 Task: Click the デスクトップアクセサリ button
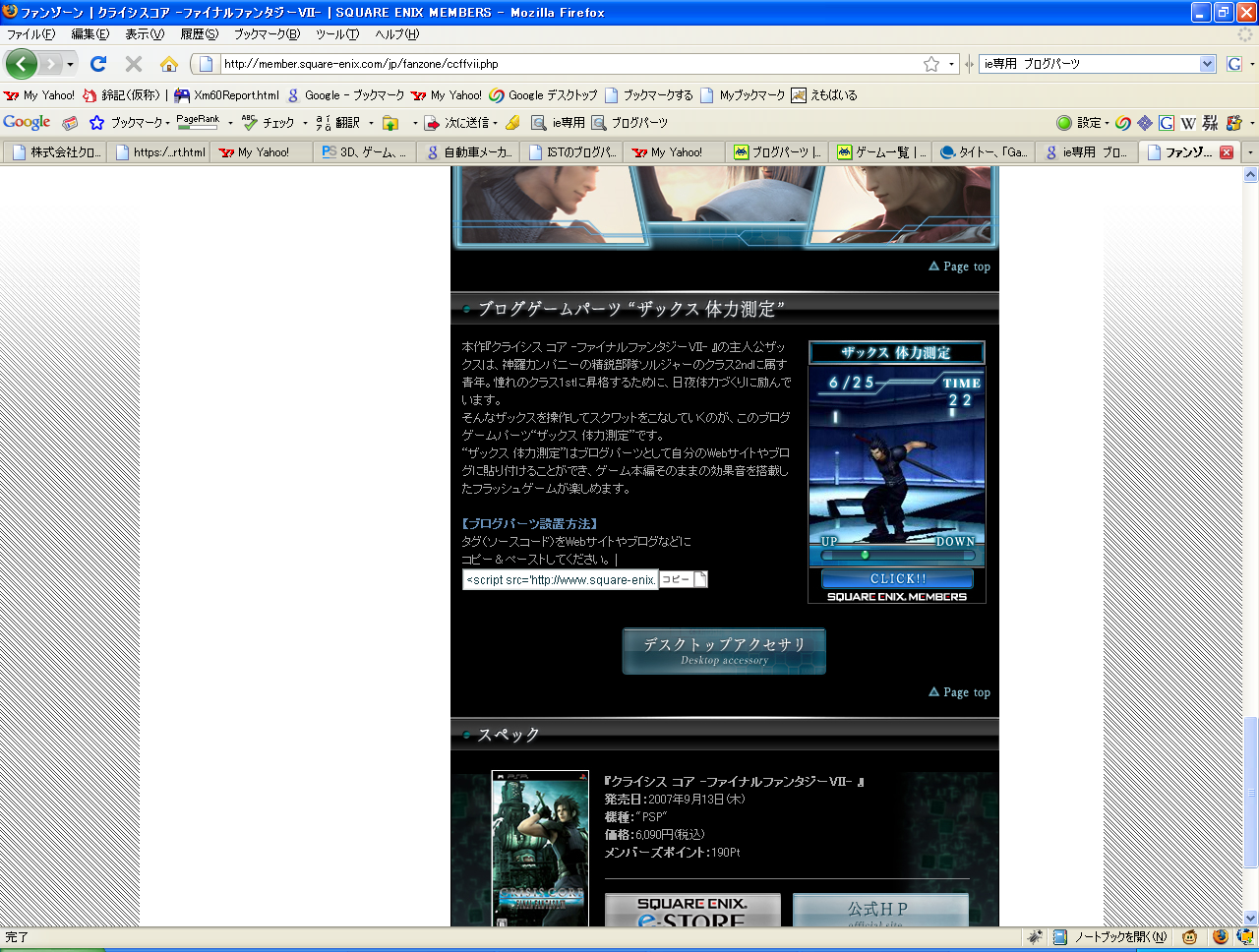pos(724,651)
